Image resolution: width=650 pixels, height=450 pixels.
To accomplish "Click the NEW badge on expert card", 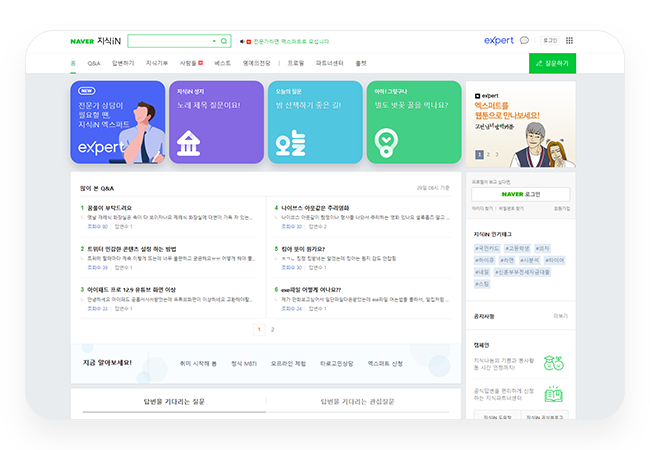I will point(87,91).
